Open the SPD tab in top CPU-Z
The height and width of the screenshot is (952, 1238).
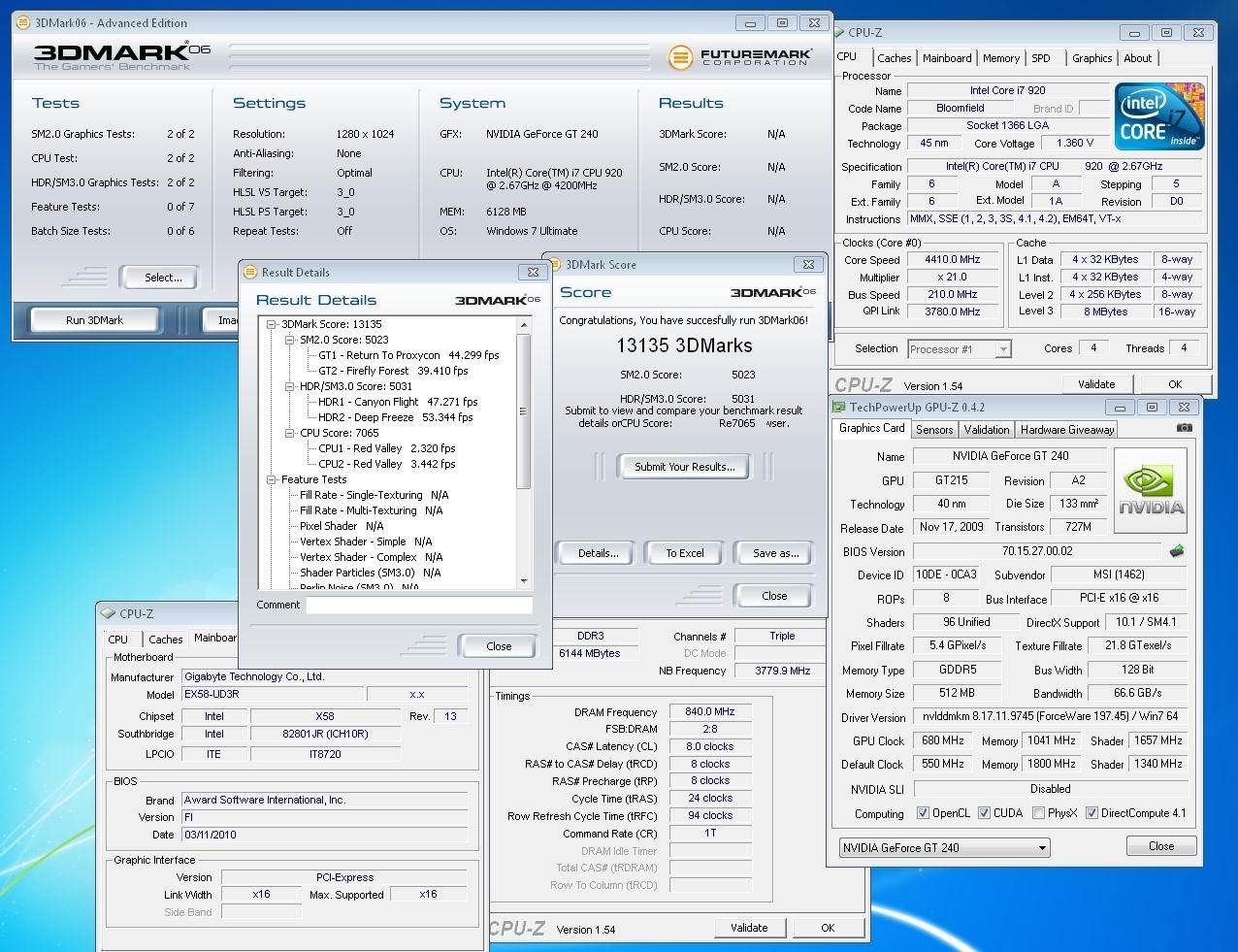point(1041,58)
